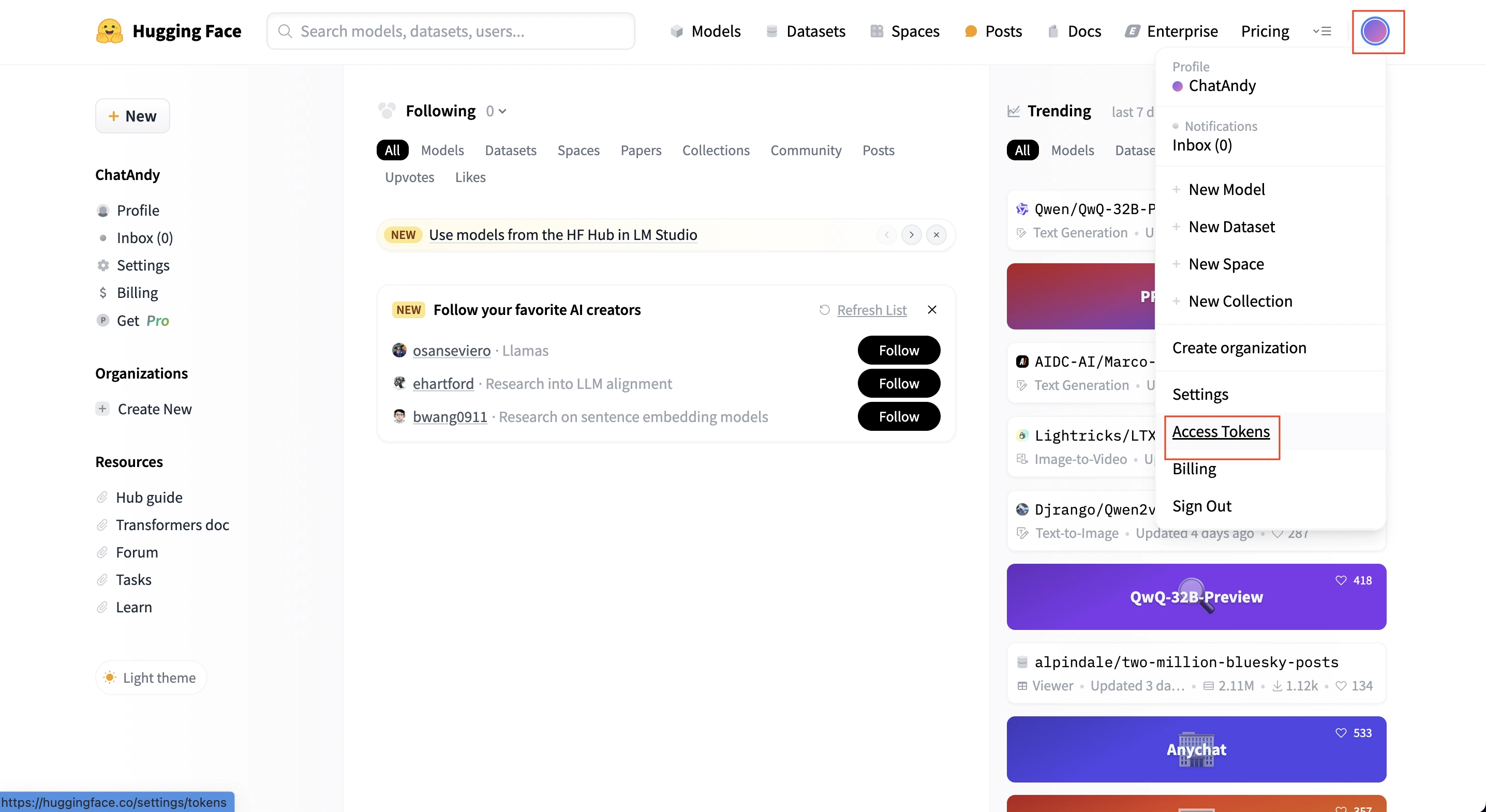Open ChatAndy profile in user menu

[1222, 86]
